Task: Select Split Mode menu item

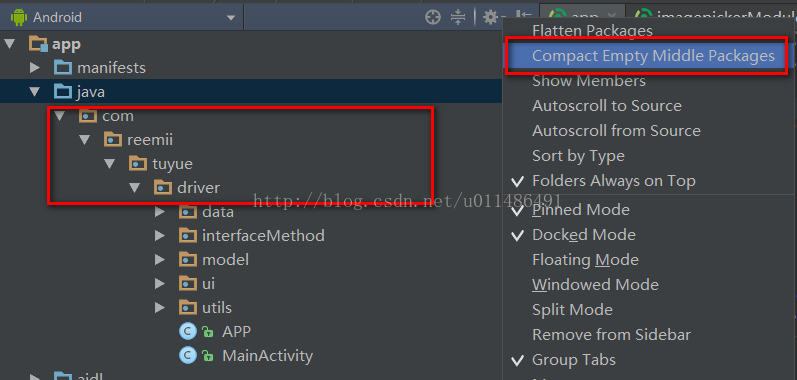Action: (x=650, y=310)
